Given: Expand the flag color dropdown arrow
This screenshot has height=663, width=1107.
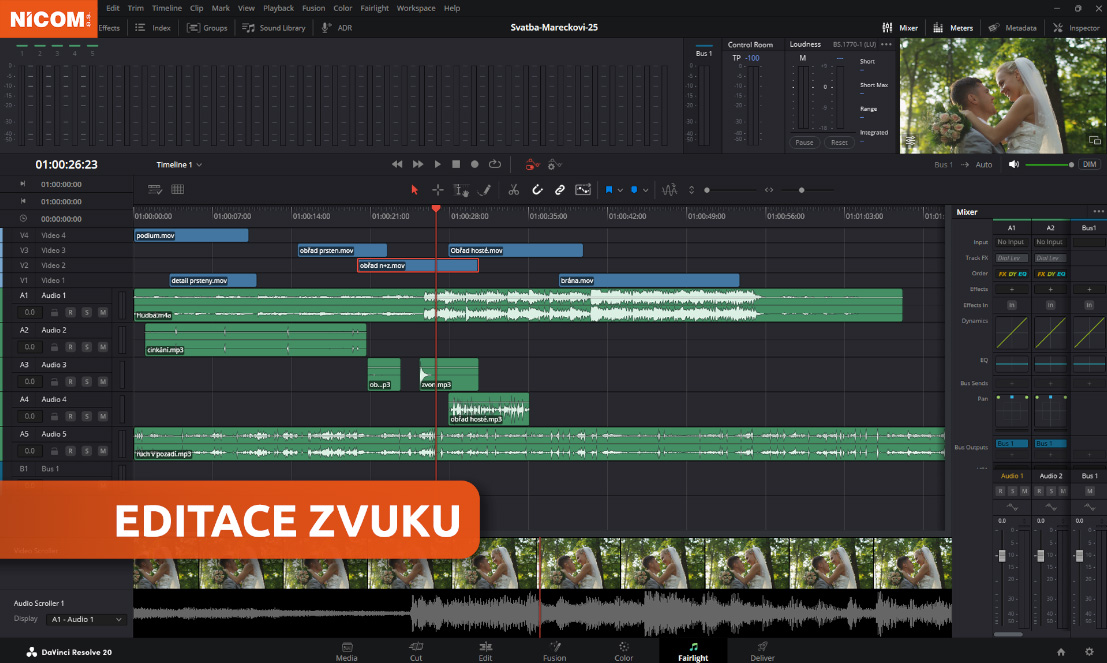Looking at the screenshot, I should click(x=620, y=190).
